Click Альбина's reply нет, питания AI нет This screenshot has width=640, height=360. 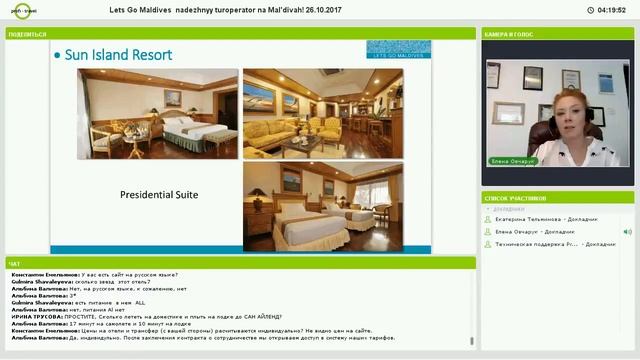click(x=68, y=310)
